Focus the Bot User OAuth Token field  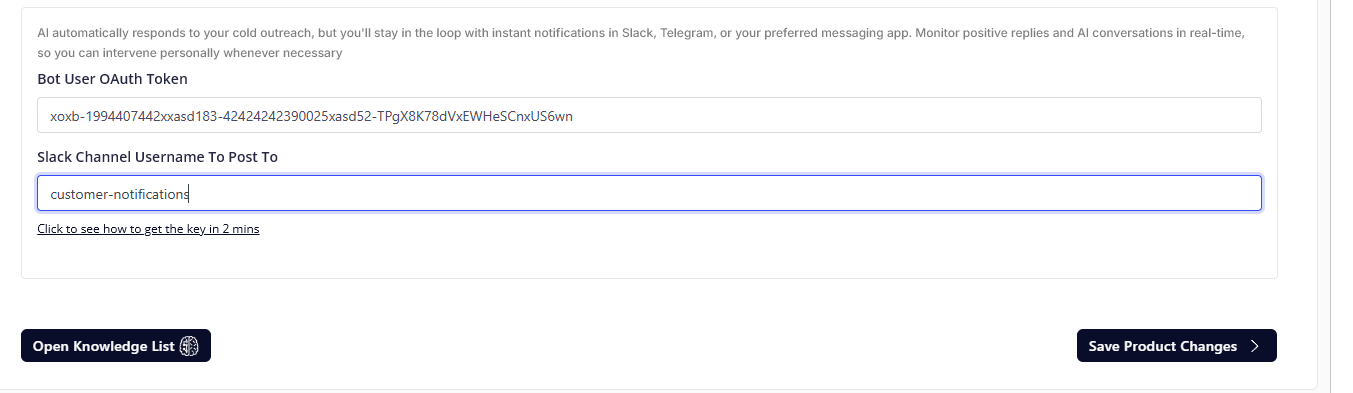[649, 115]
